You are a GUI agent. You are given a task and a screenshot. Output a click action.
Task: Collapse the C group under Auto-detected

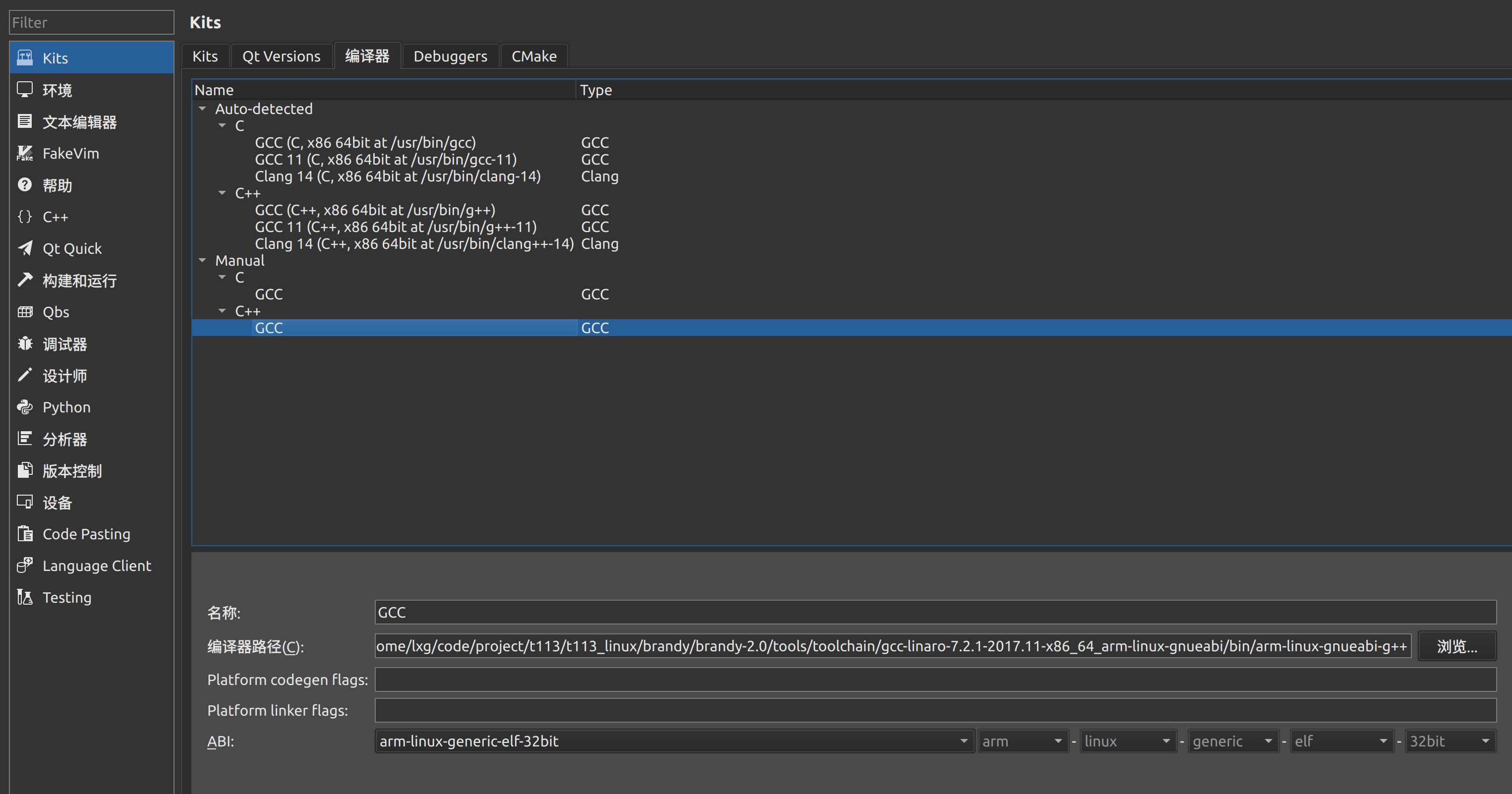(222, 125)
